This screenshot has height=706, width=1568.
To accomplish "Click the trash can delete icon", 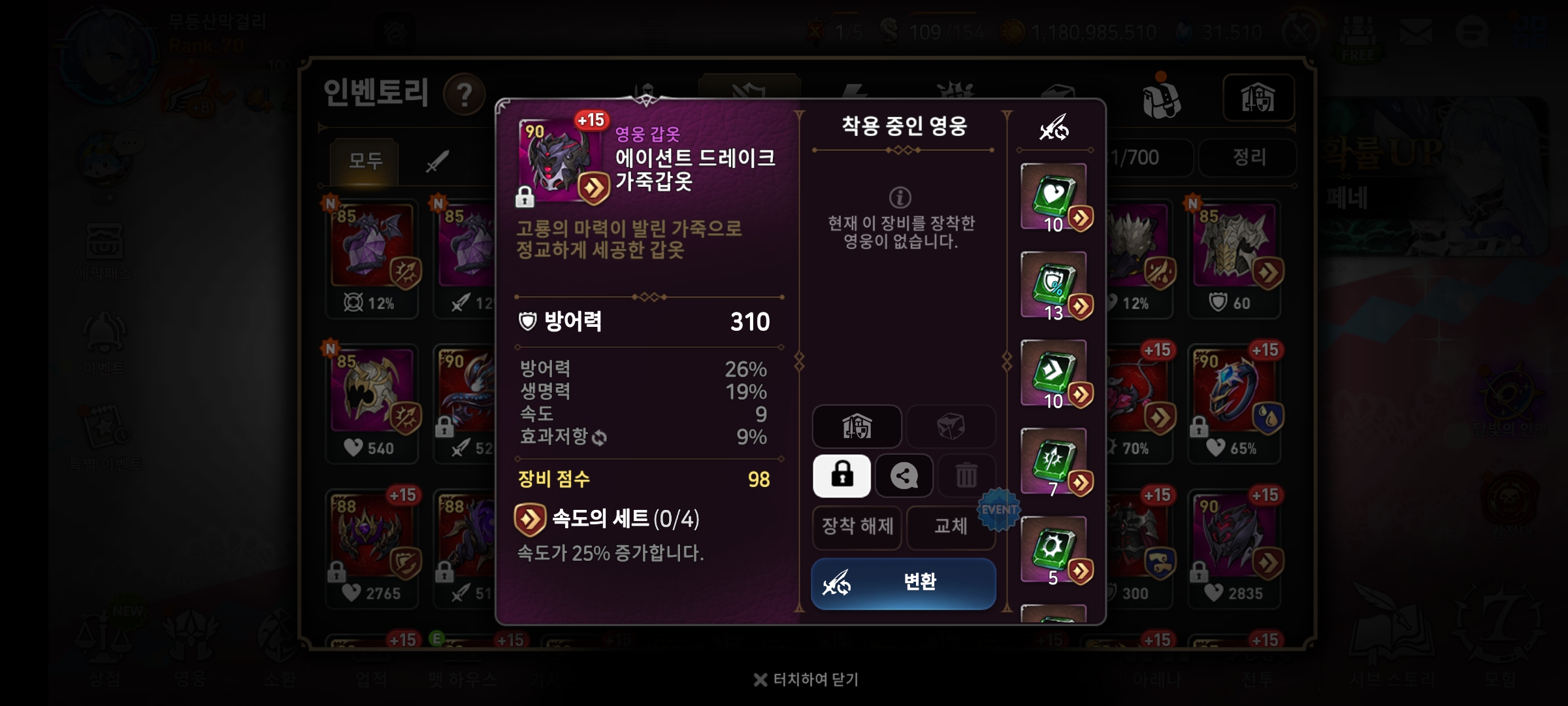I will click(966, 476).
